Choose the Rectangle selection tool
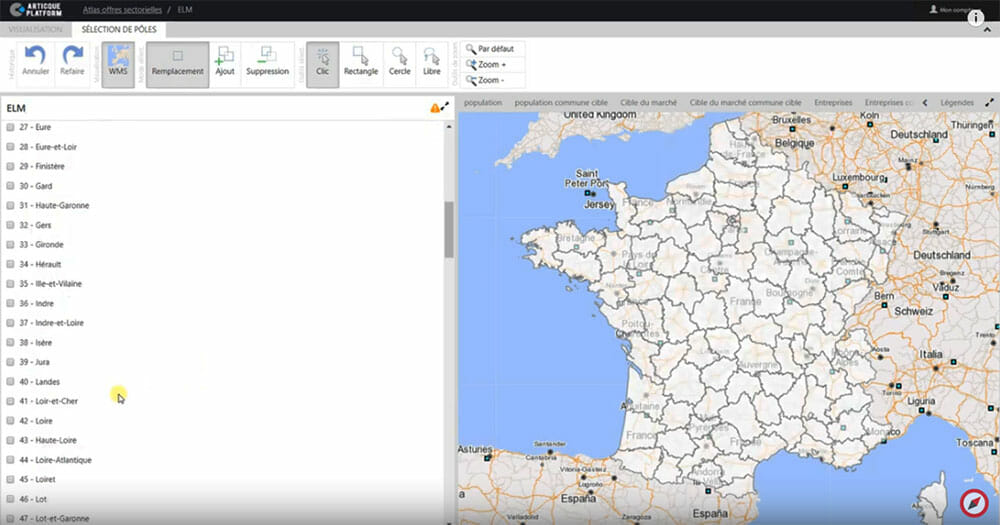Screen dimensions: 1000x525 [x=361, y=64]
